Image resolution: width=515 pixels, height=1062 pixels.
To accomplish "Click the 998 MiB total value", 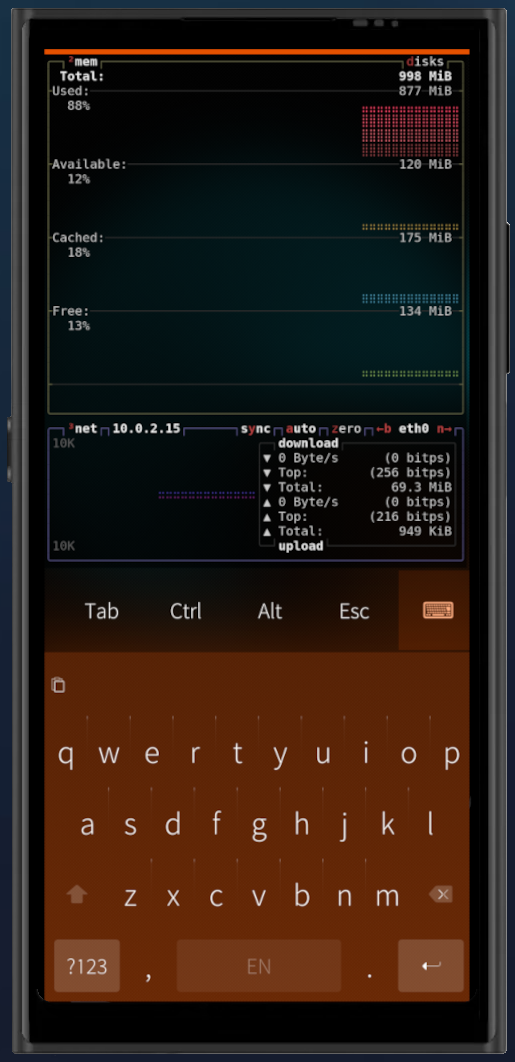I will point(425,77).
